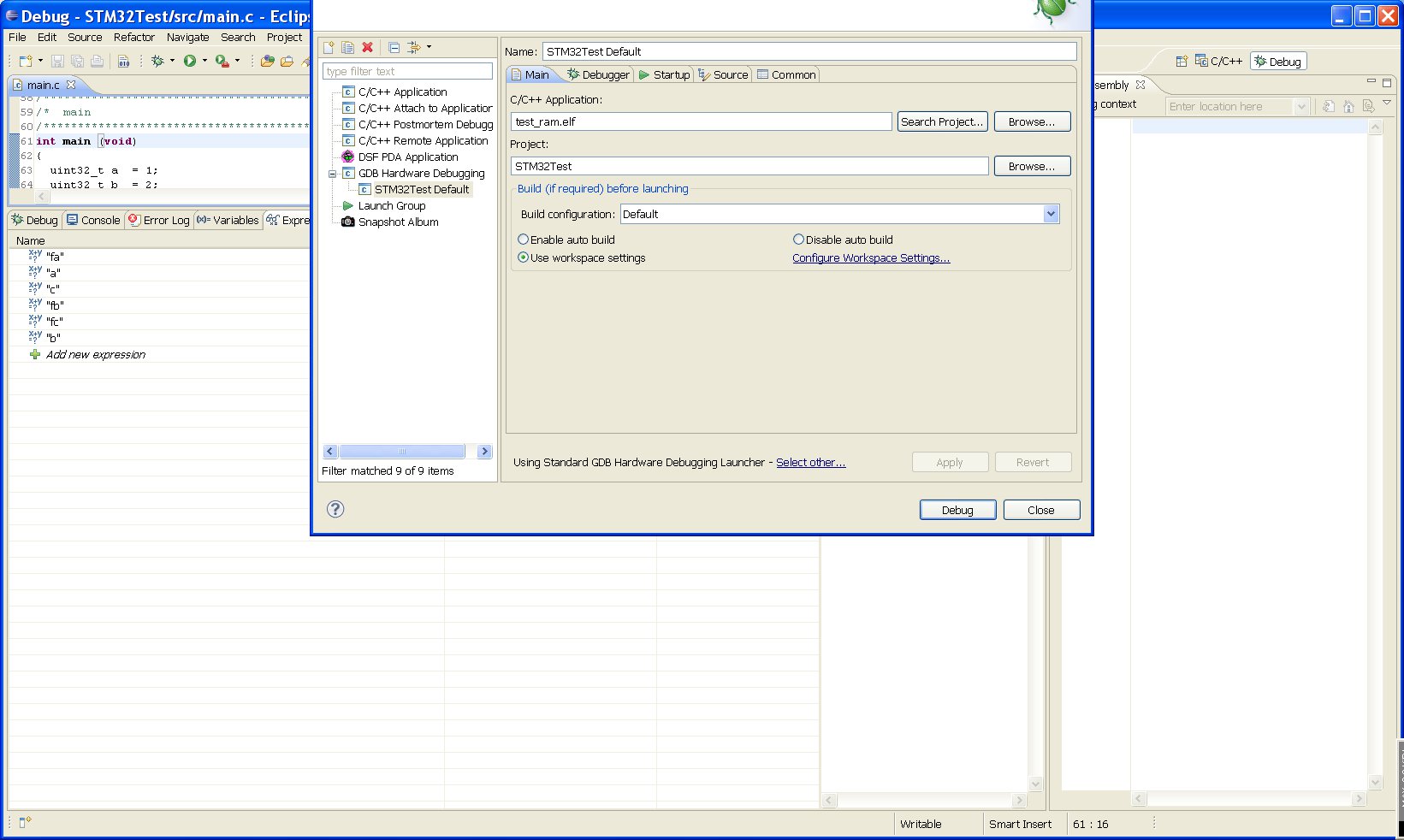
Task: Open dropdown arrow next to green Run icon
Action: 204,61
